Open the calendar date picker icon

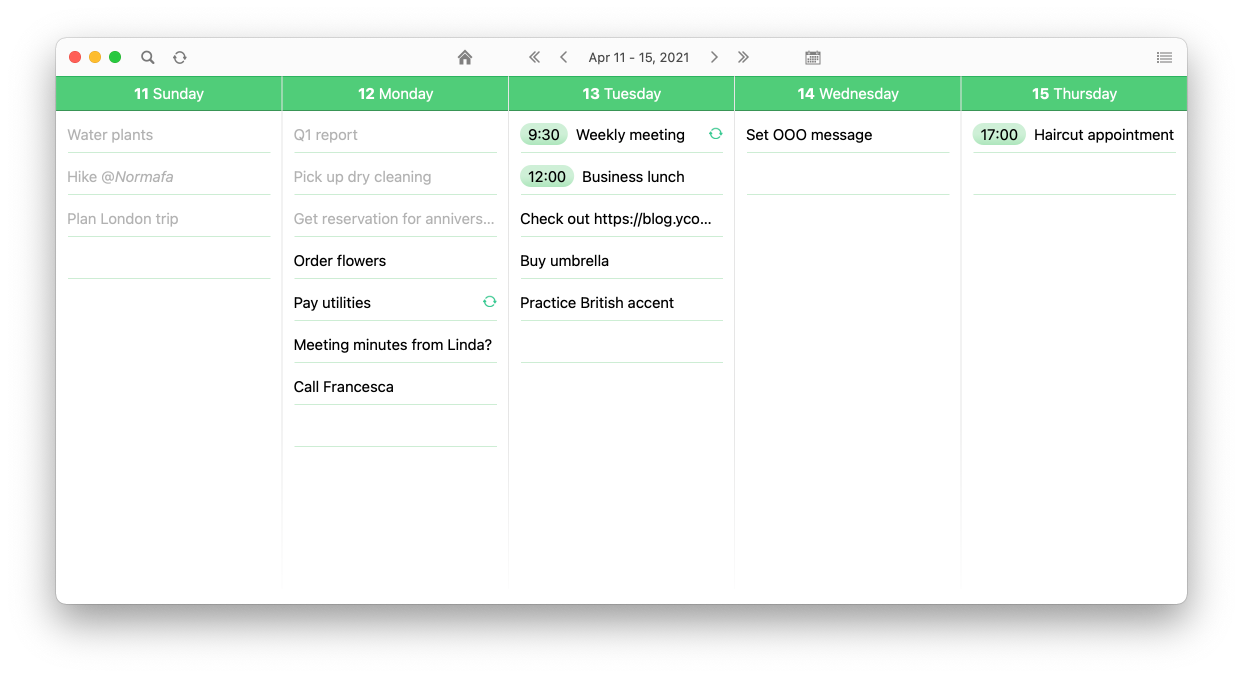pos(813,58)
